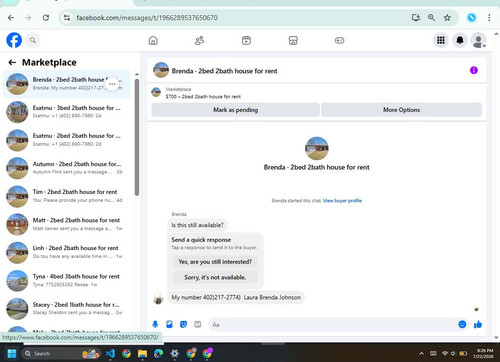Open the zoom magnifier in address bar
This screenshot has width=500, height=362.
[x=431, y=18]
